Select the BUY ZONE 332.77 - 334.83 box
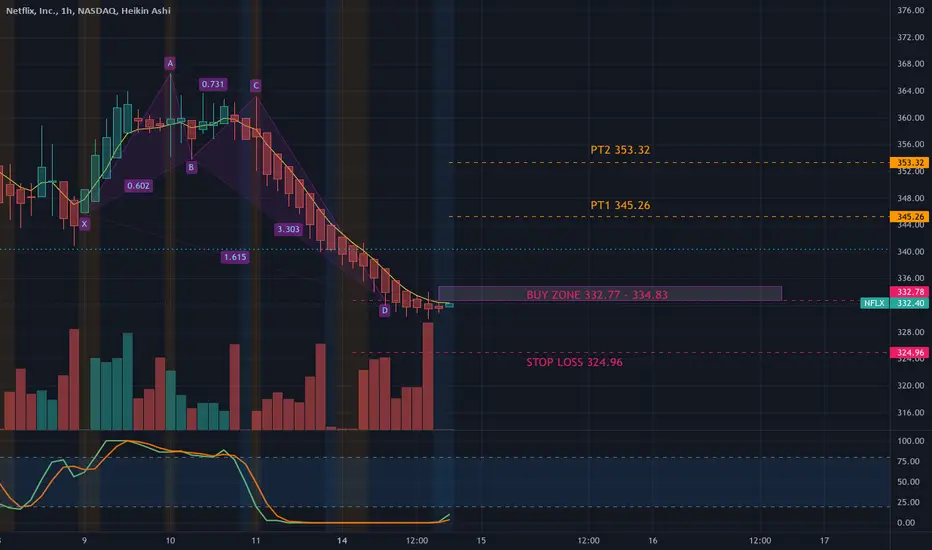 point(610,294)
